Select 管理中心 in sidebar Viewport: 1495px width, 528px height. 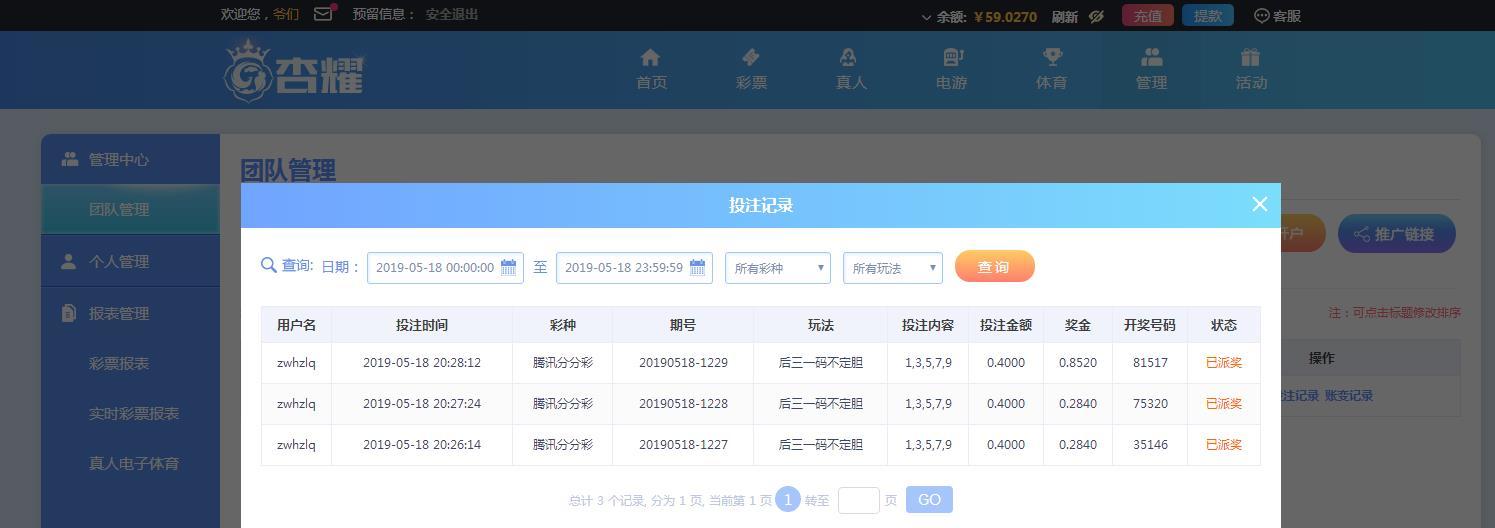coord(130,159)
